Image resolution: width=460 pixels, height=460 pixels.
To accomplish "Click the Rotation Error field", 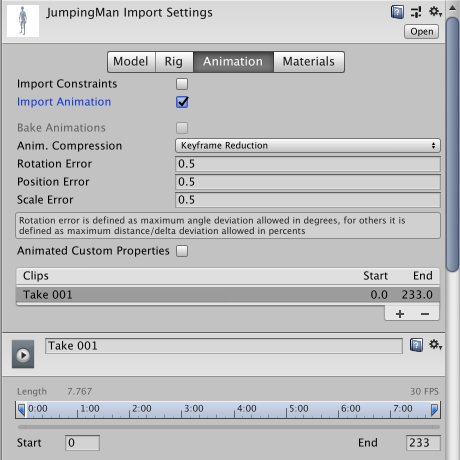I will 308,164.
